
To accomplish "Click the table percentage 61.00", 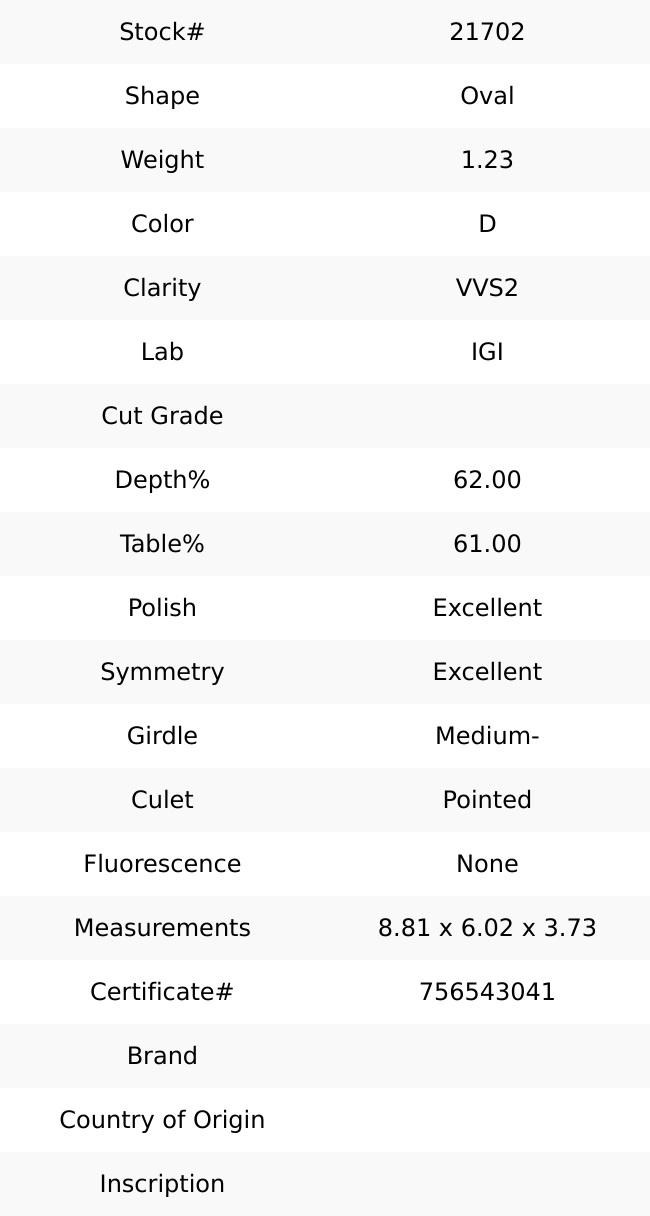I will click(487, 544).
